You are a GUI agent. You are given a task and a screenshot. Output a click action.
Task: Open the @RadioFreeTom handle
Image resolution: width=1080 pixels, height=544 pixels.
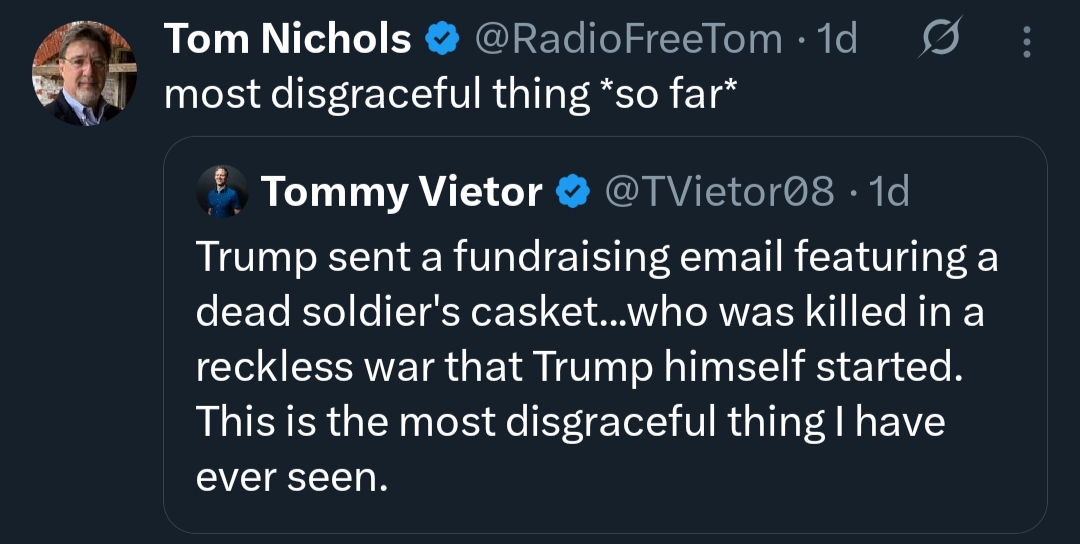(628, 40)
